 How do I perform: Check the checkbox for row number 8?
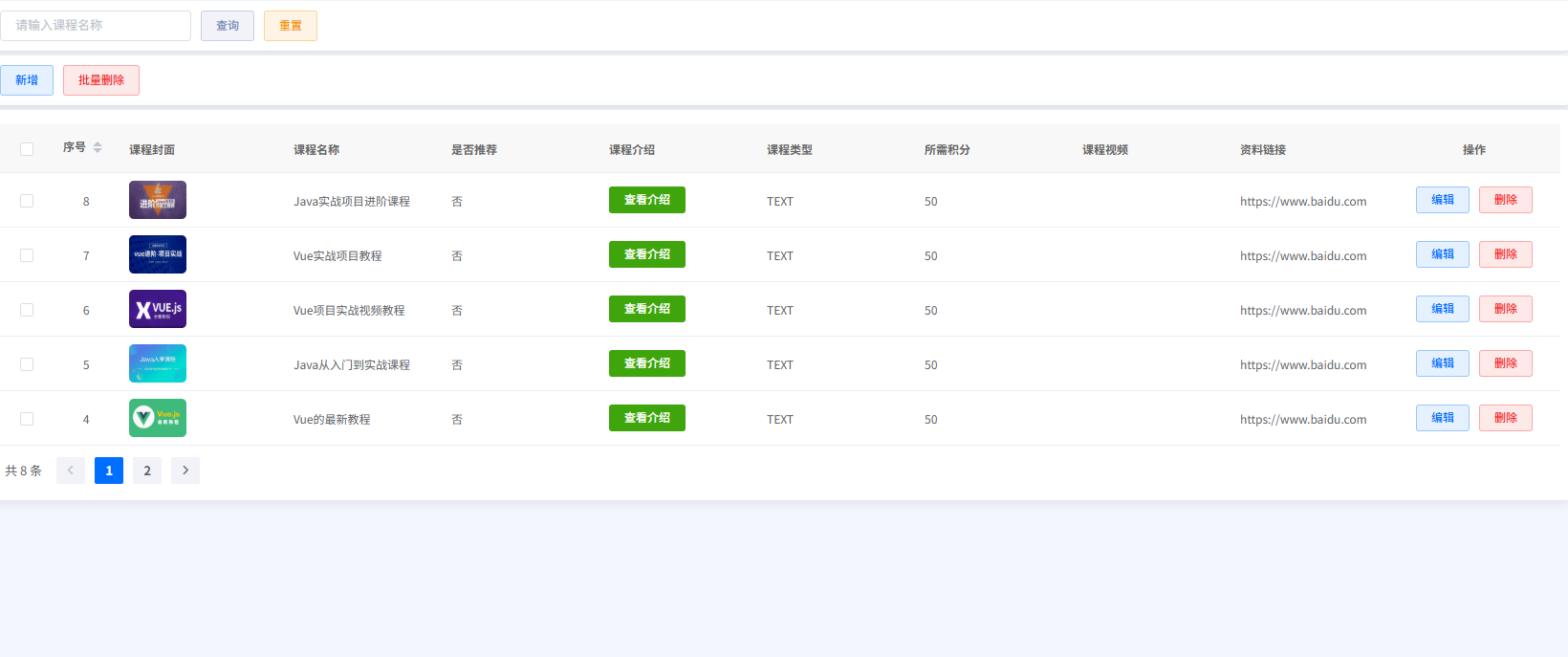27,201
